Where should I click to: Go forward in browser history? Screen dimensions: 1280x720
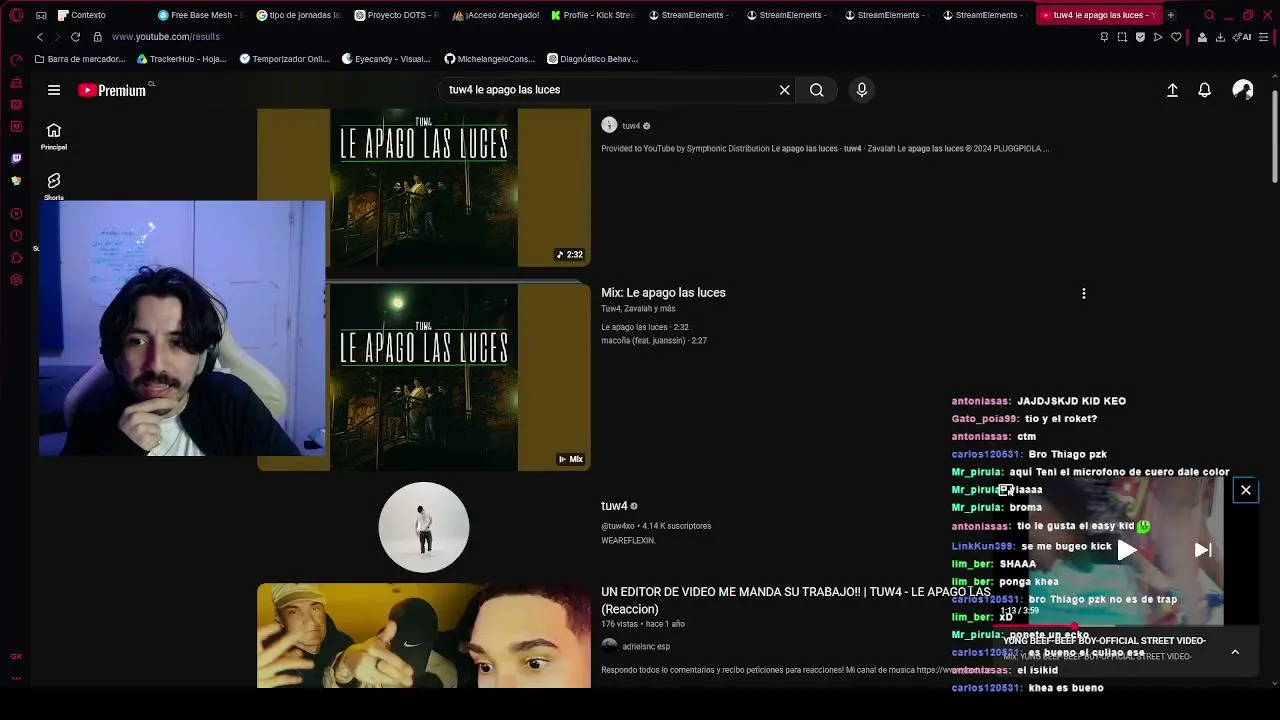(x=57, y=37)
